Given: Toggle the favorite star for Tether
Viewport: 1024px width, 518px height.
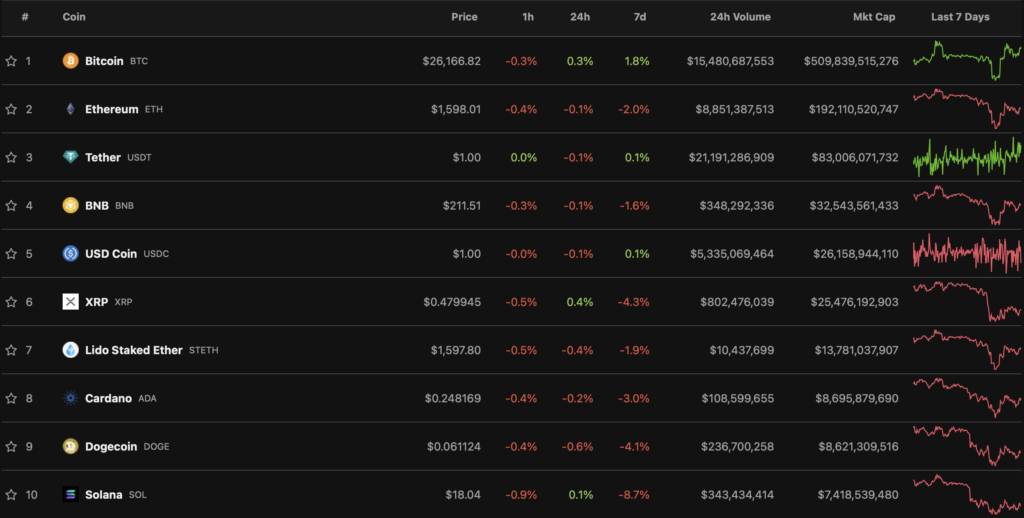Looking at the screenshot, I should 11,157.
